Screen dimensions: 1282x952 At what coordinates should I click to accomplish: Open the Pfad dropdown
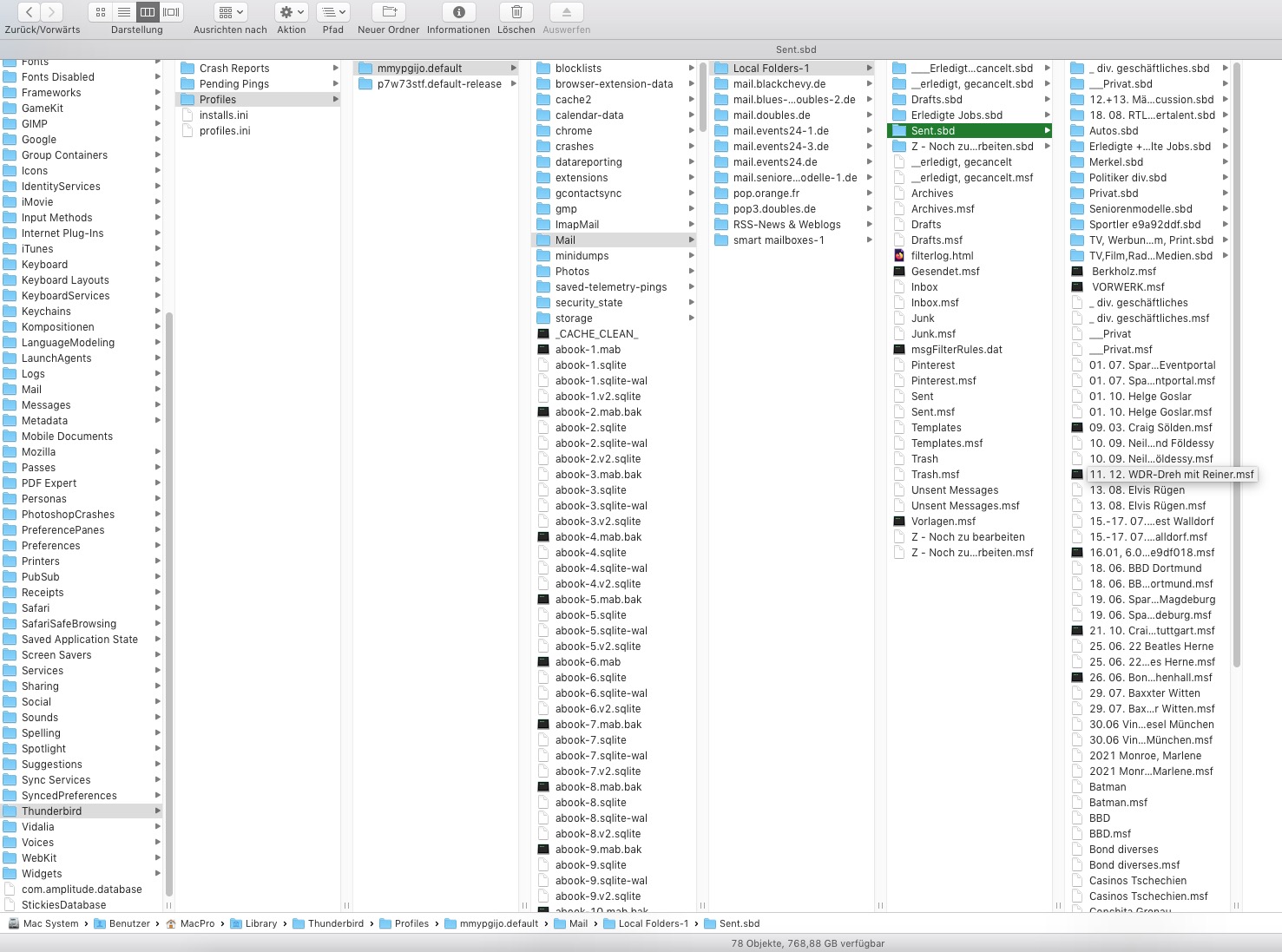332,12
